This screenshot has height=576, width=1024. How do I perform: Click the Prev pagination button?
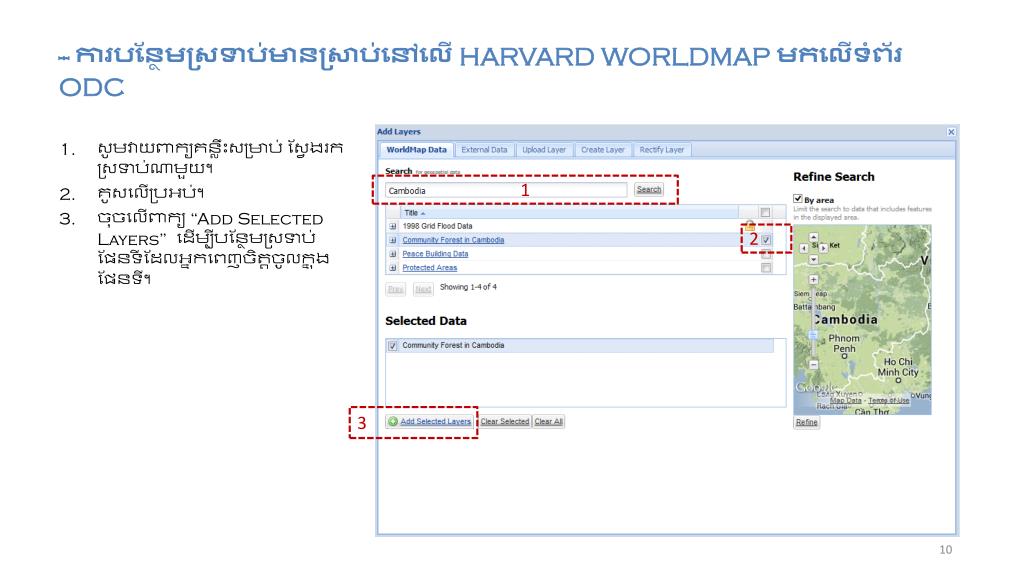coord(395,289)
